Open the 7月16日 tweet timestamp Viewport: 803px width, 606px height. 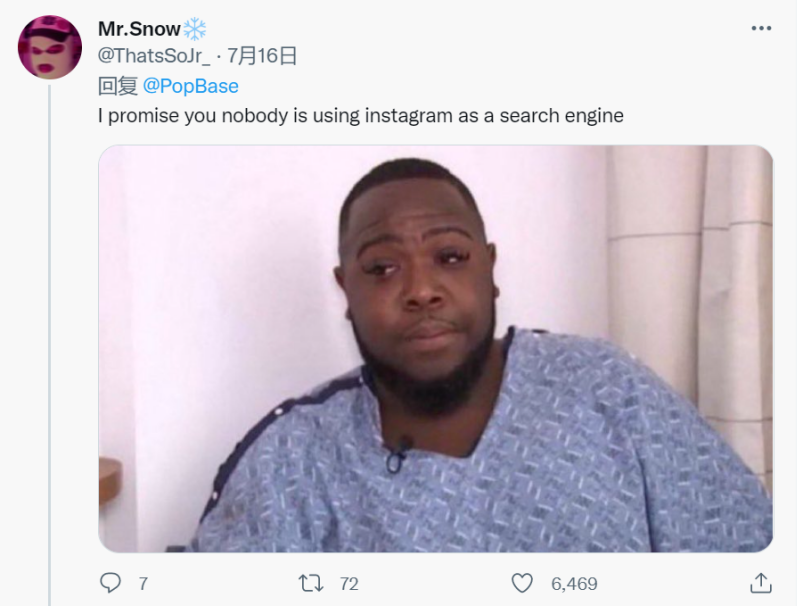(x=262, y=55)
